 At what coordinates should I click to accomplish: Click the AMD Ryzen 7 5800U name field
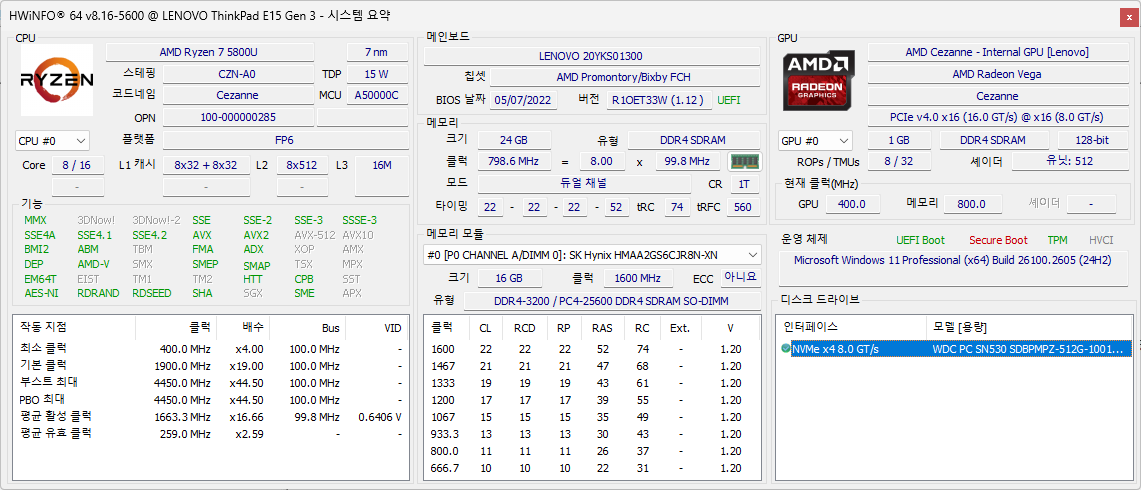(x=210, y=52)
